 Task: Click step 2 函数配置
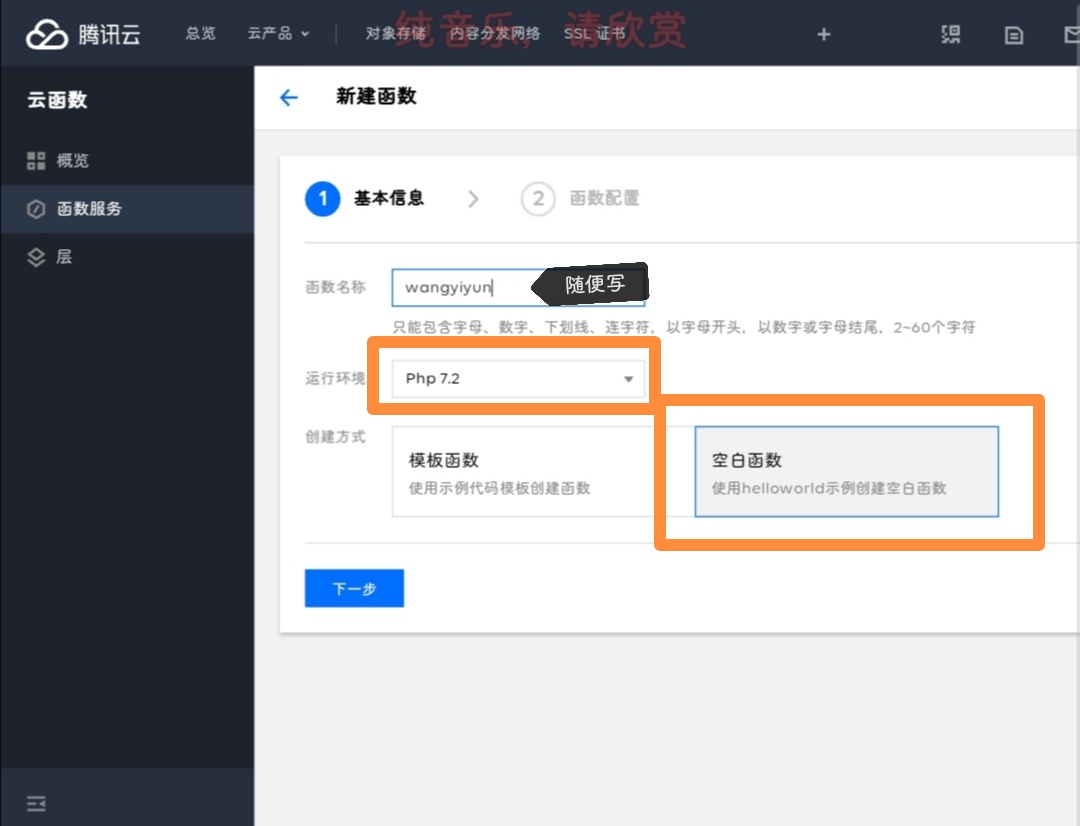[x=580, y=198]
